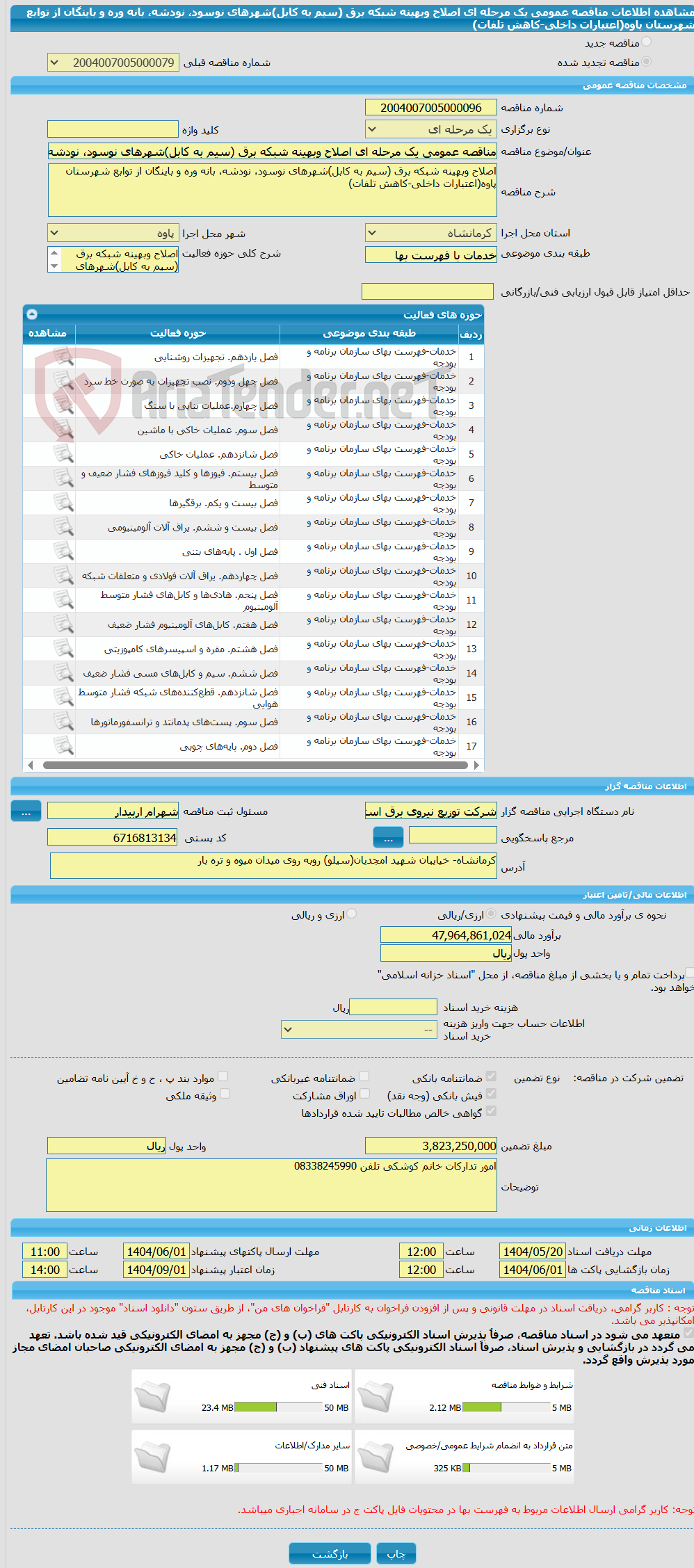This screenshot has width=694, height=1568.
Task: Click the ellipsis button beside مرجع پاسخگویی
Action: pos(389,838)
